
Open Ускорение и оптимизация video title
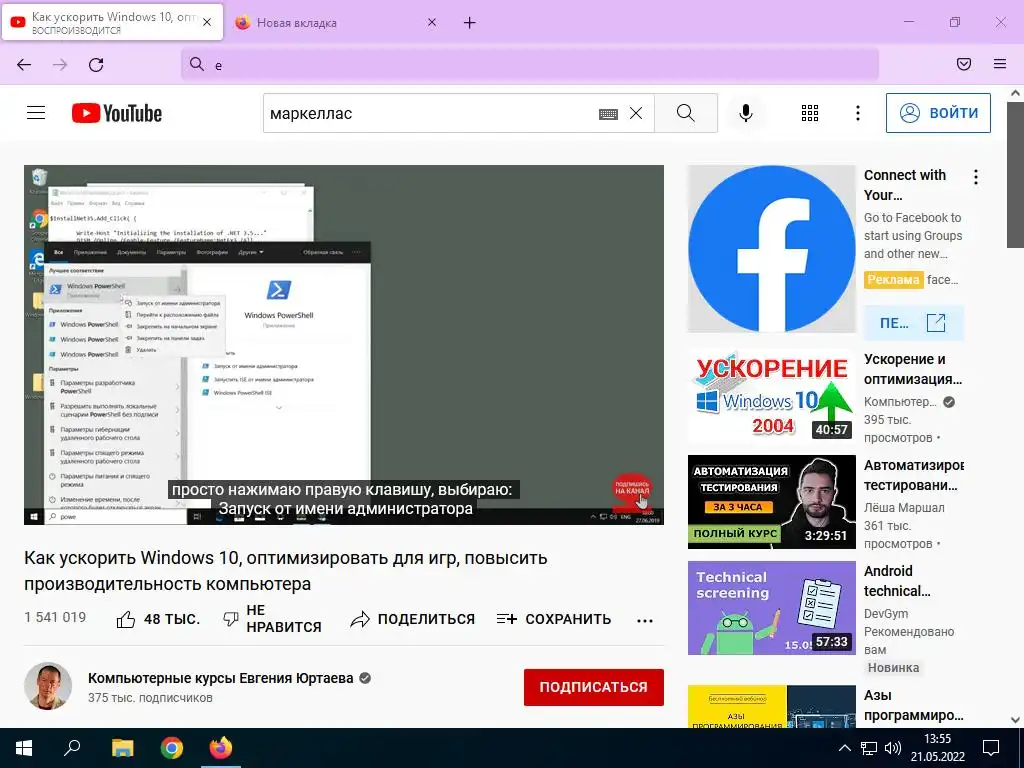coord(913,369)
